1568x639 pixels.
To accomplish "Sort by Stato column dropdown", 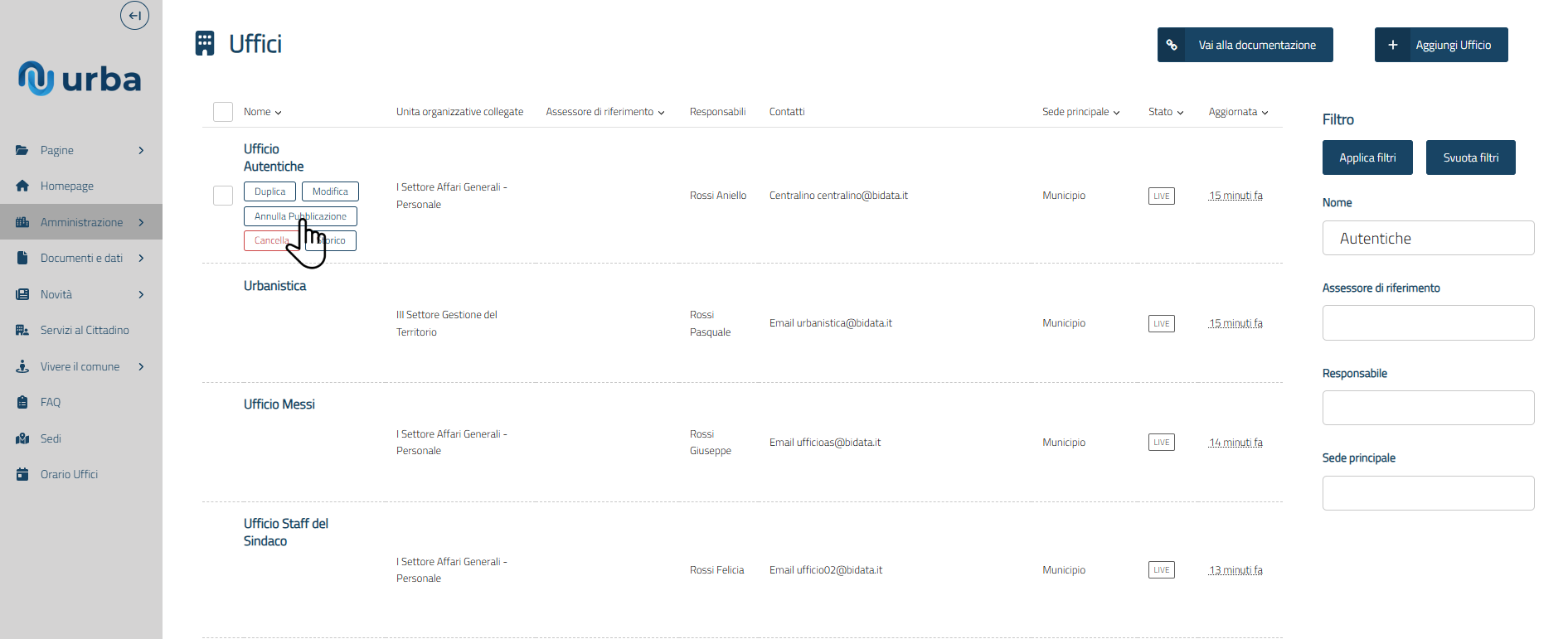I will coord(1165,112).
